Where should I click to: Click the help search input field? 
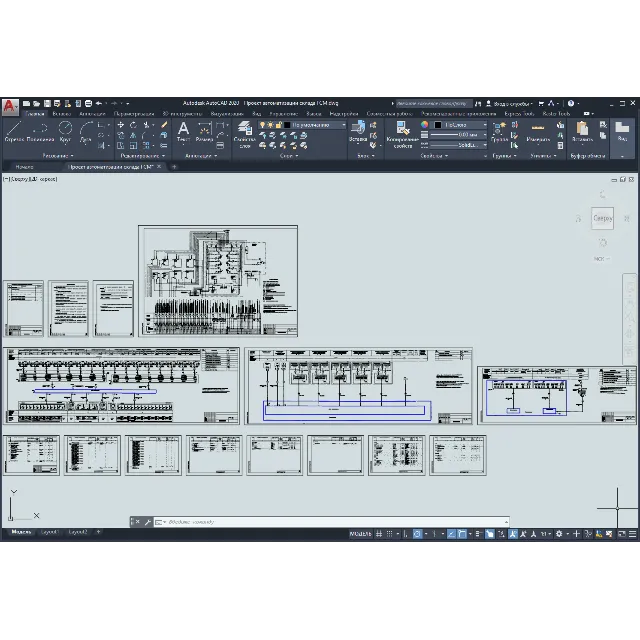point(433,104)
